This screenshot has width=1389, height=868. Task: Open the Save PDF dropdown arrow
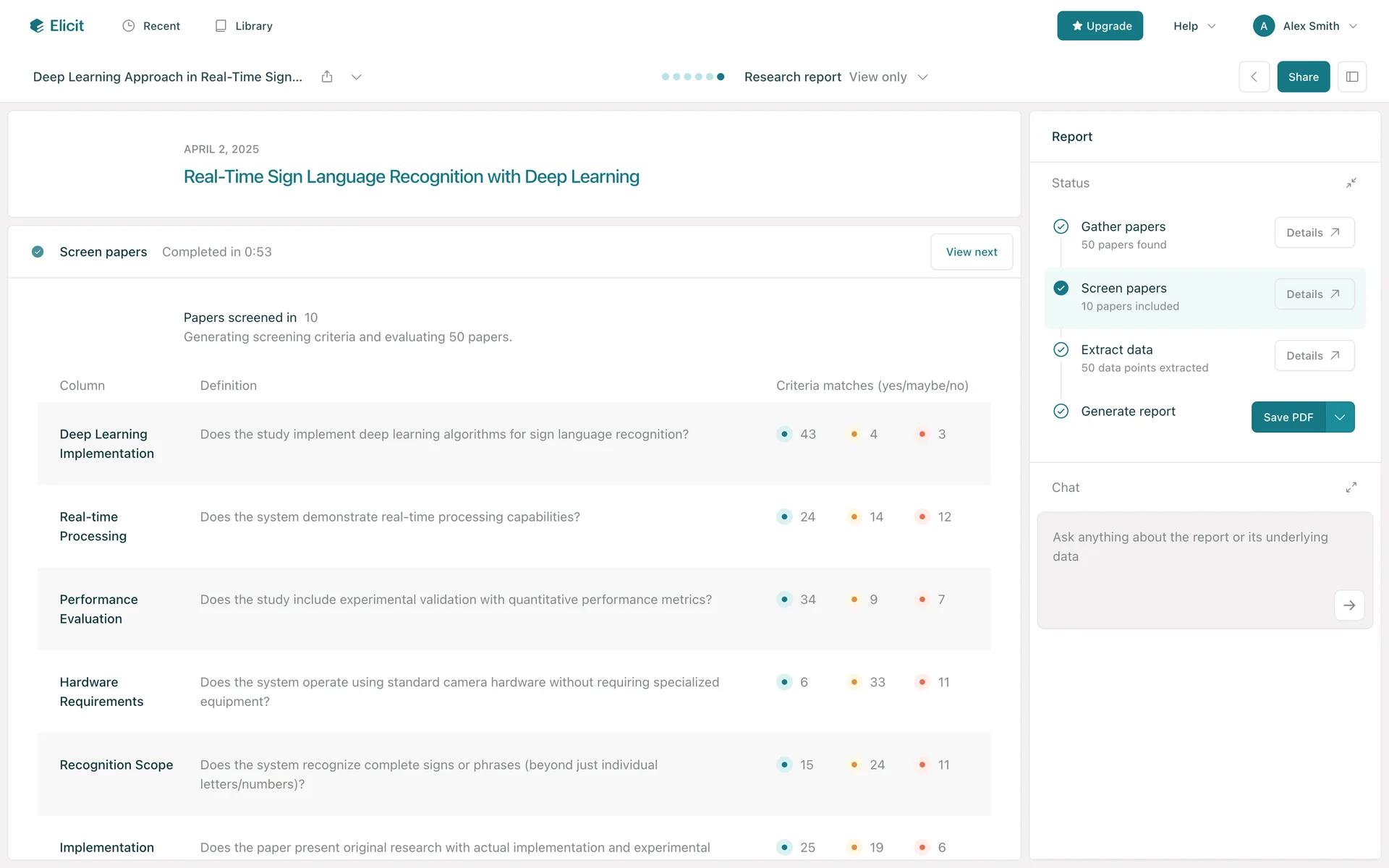[1340, 417]
